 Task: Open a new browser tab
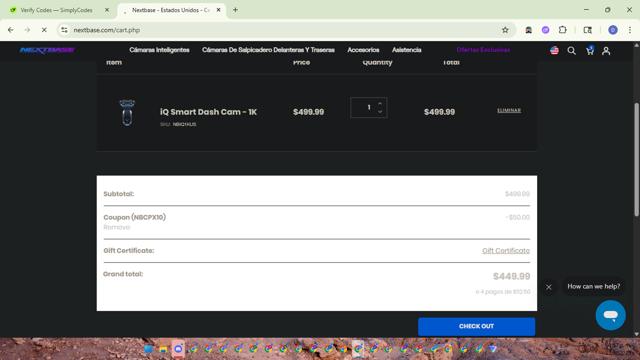235,10
